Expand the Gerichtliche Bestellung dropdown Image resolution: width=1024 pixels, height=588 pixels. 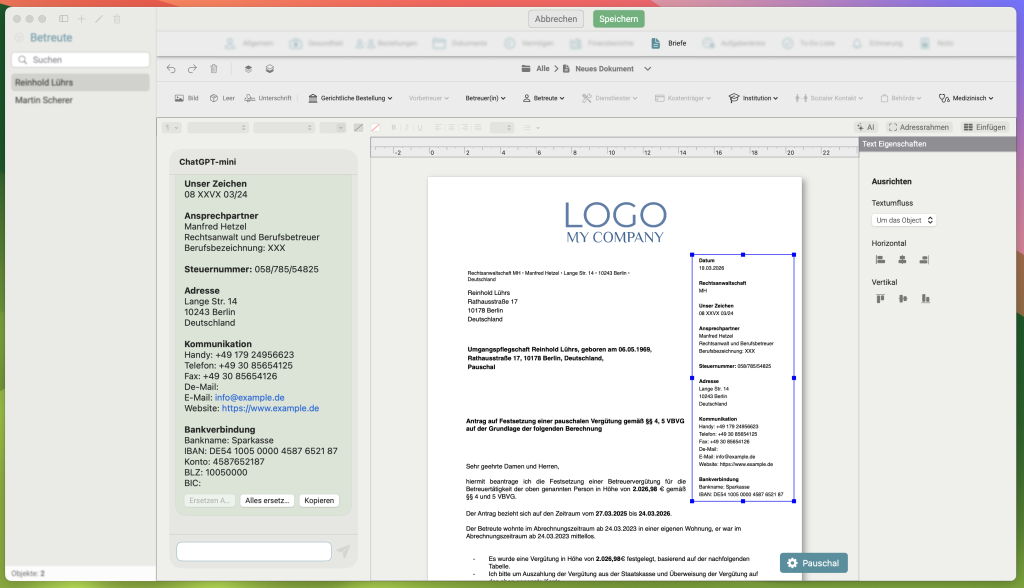coord(349,98)
